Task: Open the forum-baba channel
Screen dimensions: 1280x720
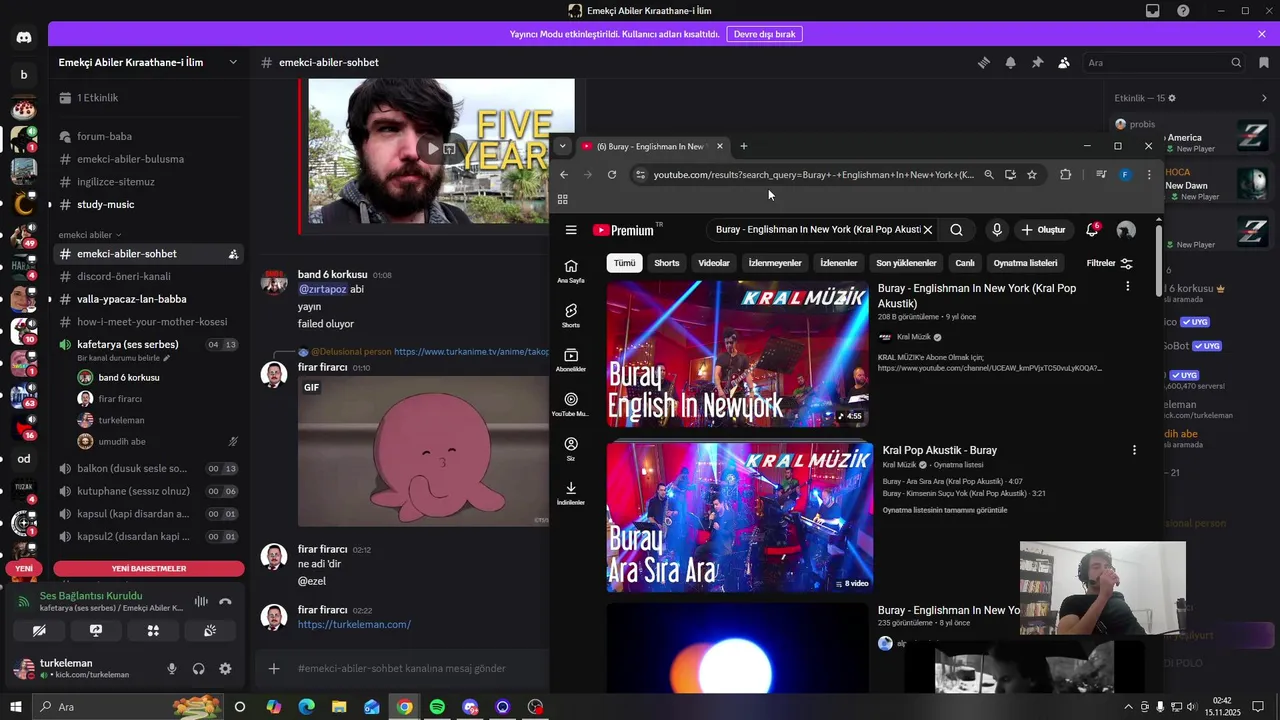Action: coord(150,136)
